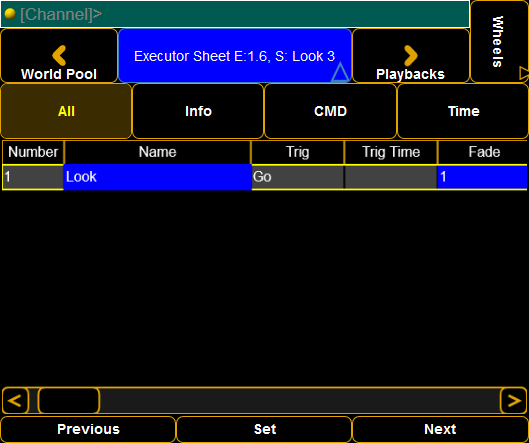529x443 pixels.
Task: Click the yellow status ball in command line
Action: point(10,14)
